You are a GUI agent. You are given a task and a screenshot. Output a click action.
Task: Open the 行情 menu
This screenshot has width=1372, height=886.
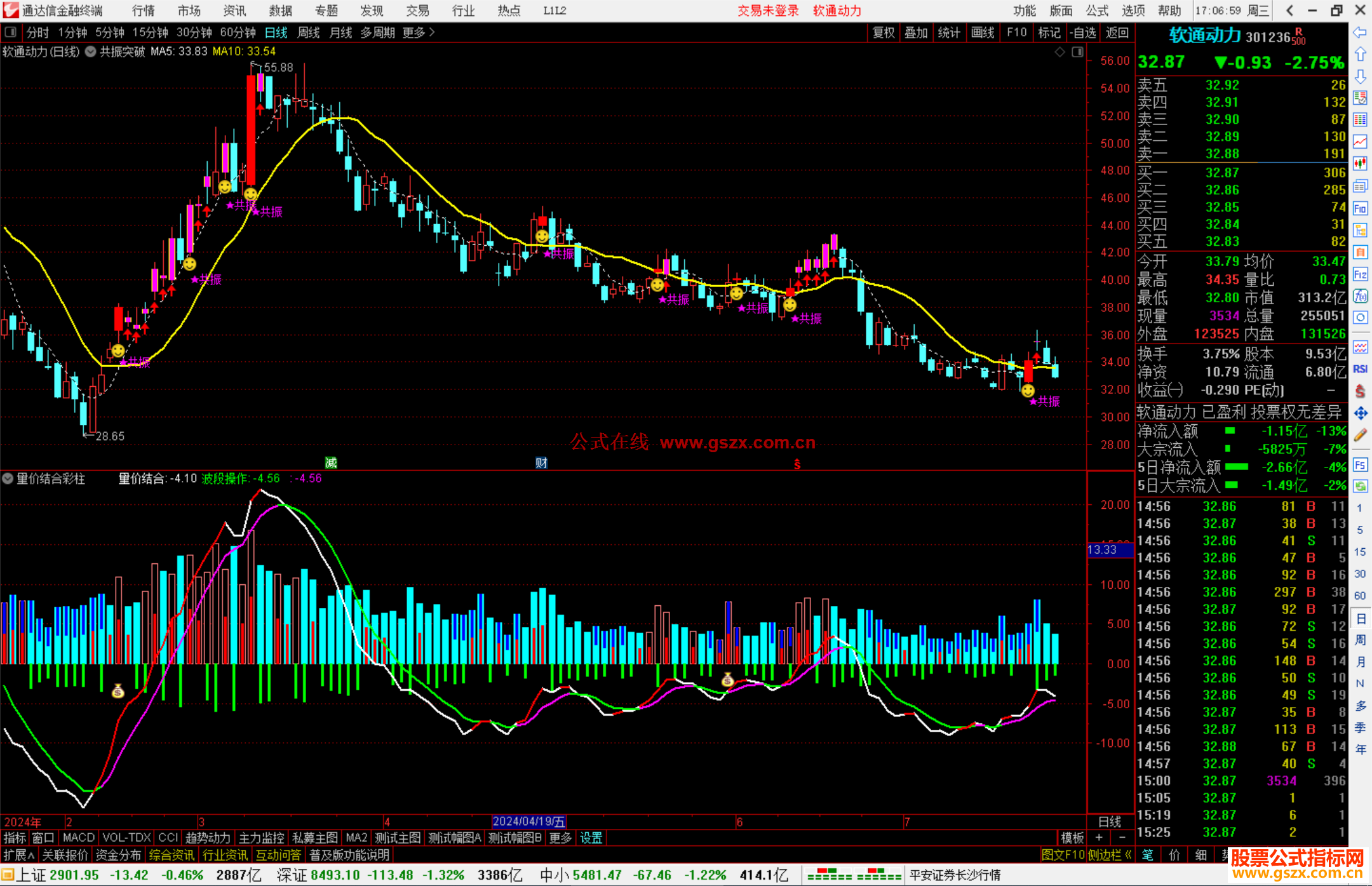tap(143, 11)
